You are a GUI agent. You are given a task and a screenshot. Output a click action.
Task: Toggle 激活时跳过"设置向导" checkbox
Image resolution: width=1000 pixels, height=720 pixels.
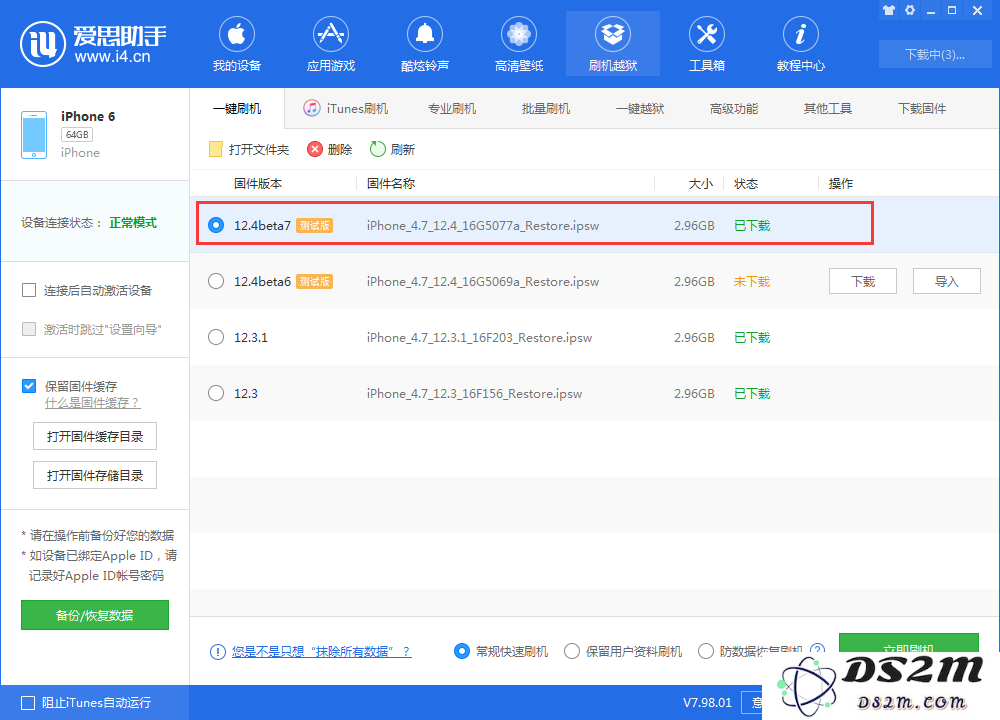[29, 329]
